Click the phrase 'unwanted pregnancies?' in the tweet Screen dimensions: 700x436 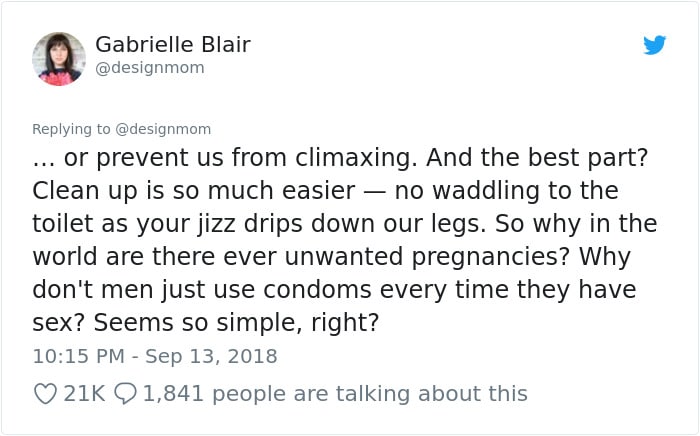pyautogui.click(x=427, y=257)
